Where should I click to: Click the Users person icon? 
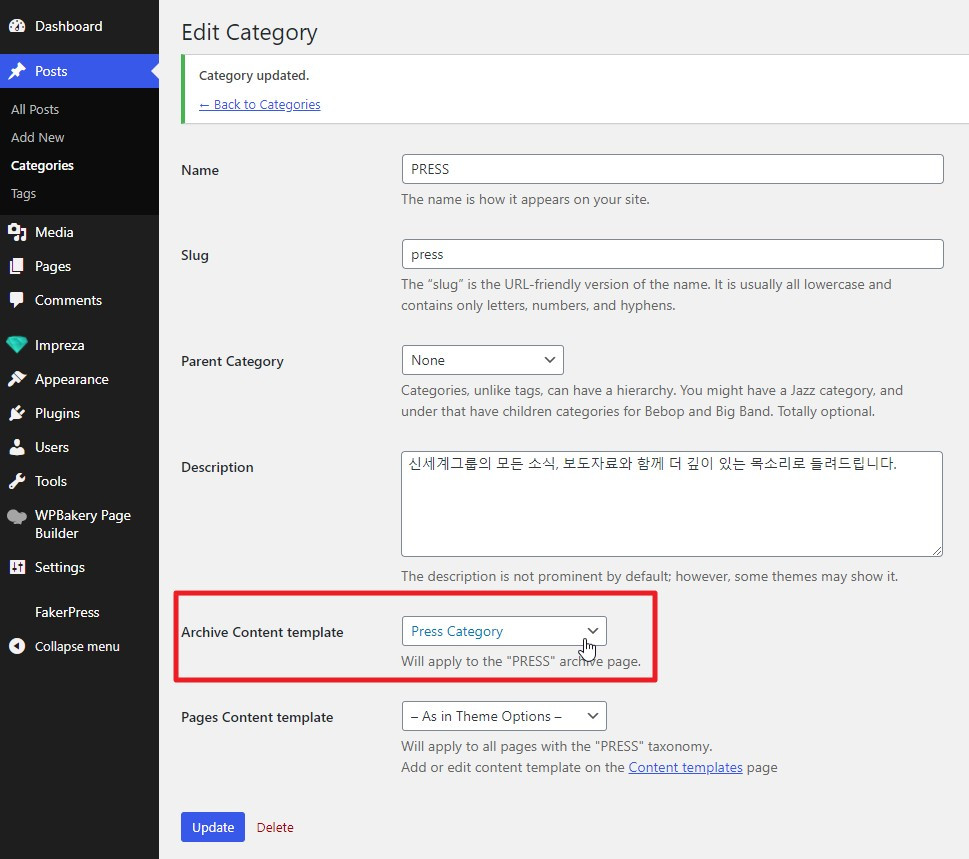pos(17,447)
